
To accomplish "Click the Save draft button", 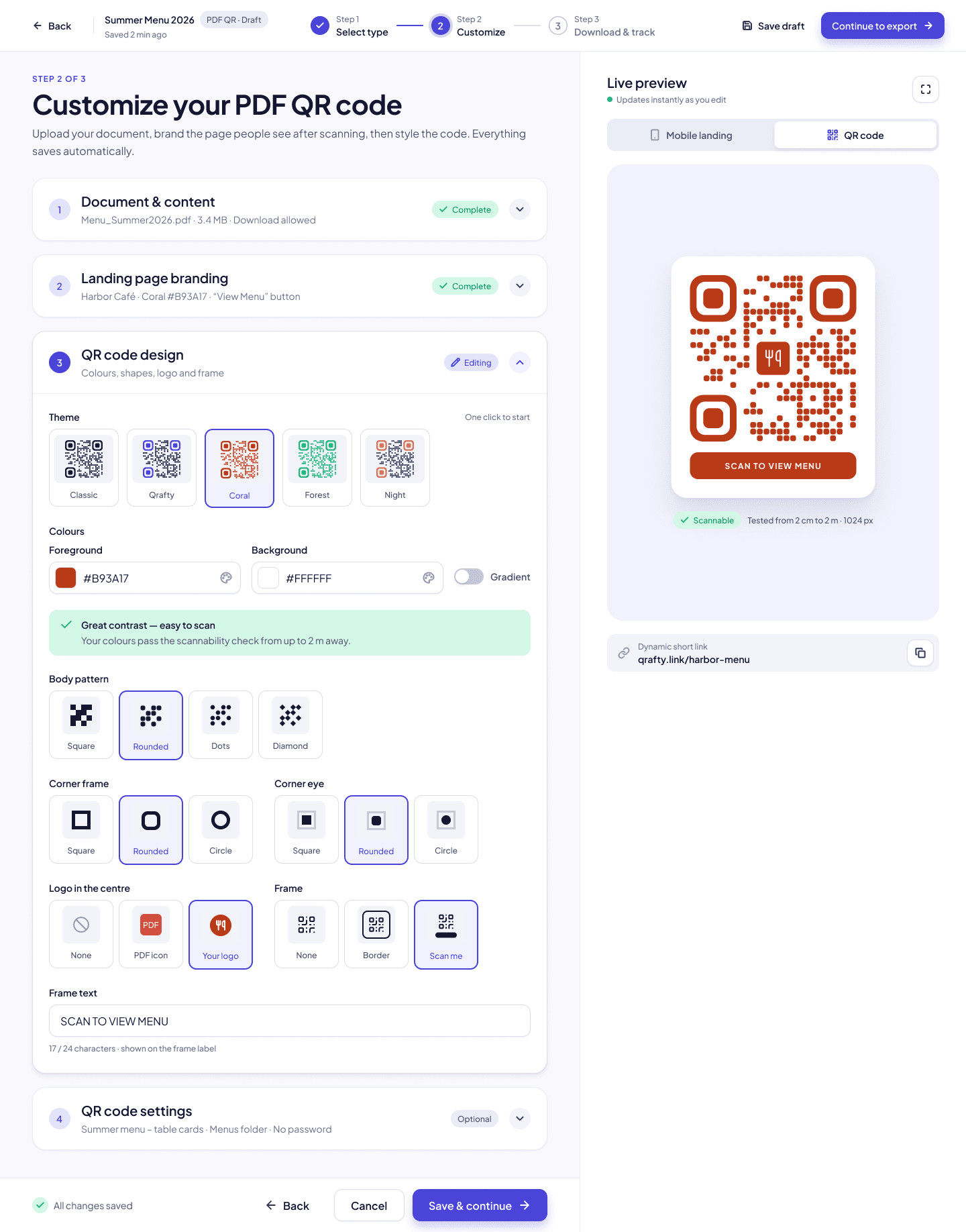I will 773,25.
